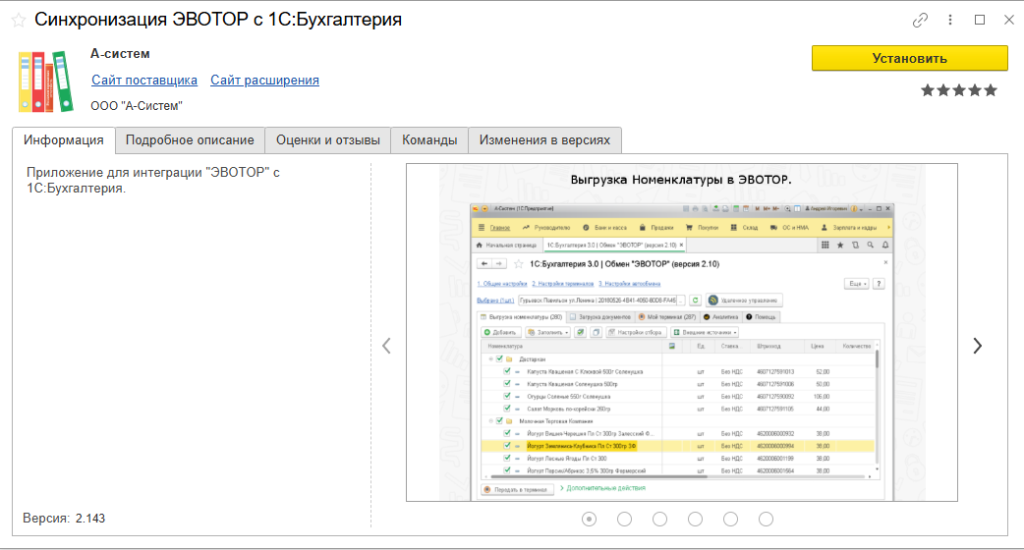
Task: Open the Изменения в версиях tab
Action: [545, 140]
